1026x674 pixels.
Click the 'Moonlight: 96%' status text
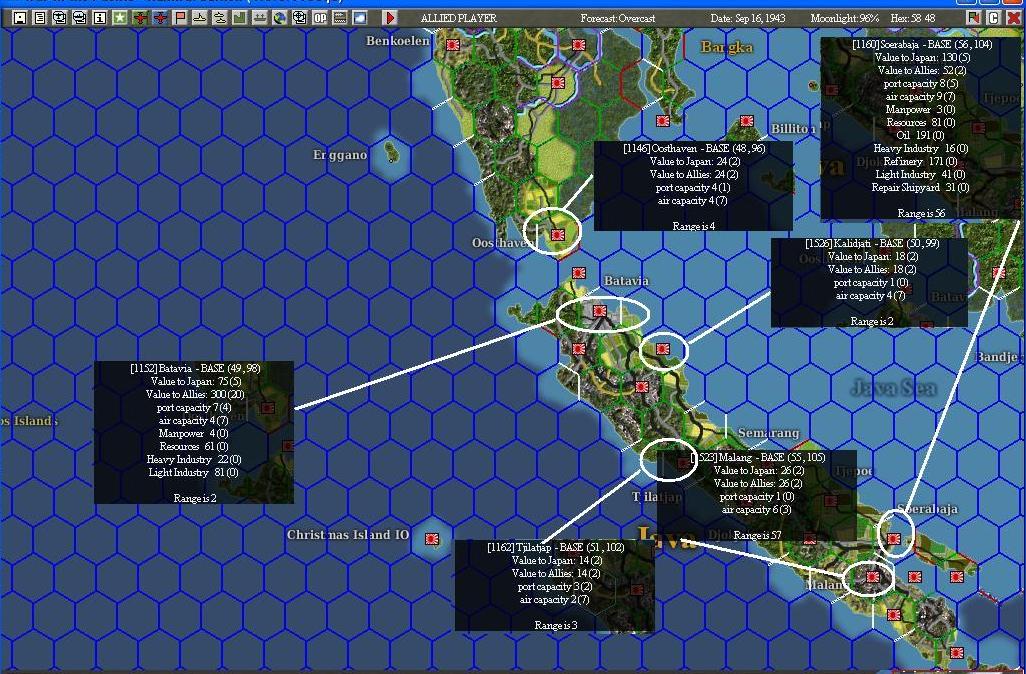pyautogui.click(x=845, y=18)
